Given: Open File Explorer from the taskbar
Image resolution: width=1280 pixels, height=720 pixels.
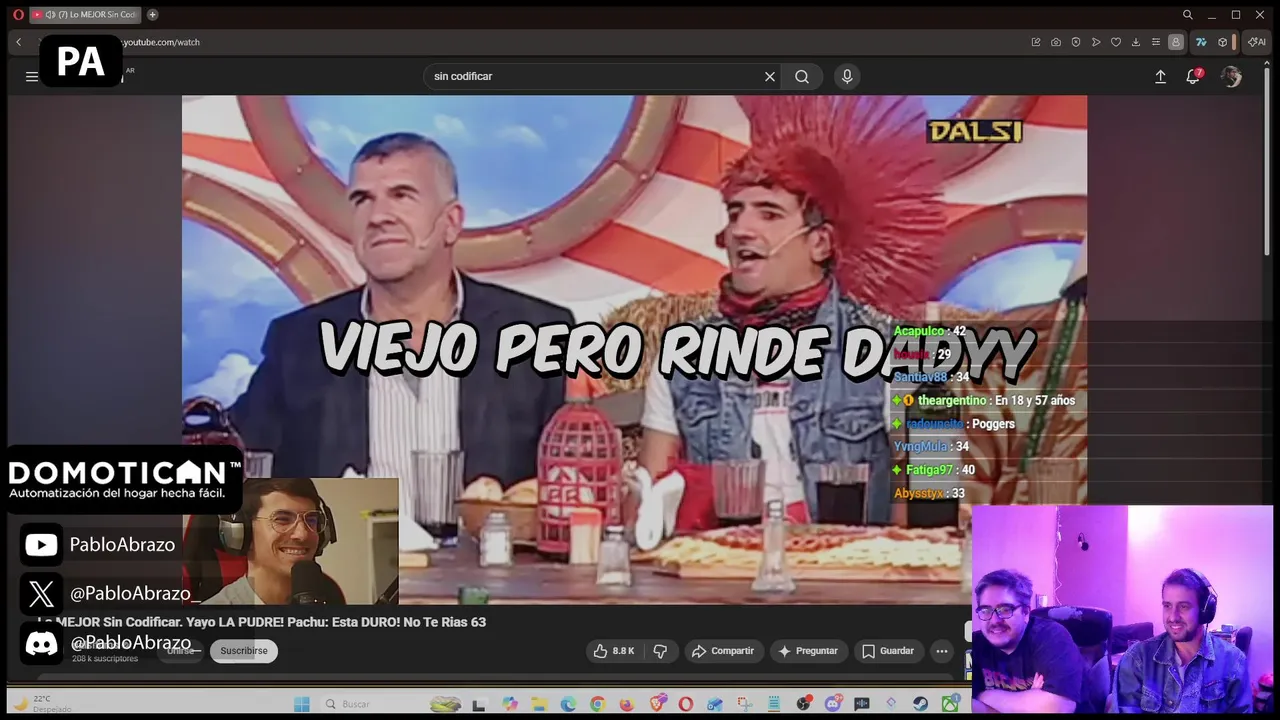Looking at the screenshot, I should 539,704.
